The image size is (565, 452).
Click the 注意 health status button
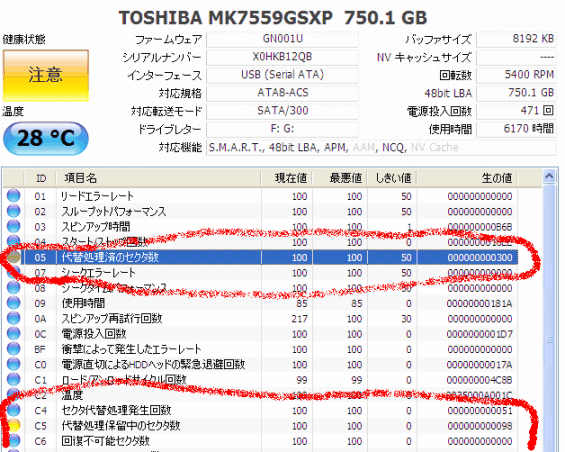tap(46, 75)
